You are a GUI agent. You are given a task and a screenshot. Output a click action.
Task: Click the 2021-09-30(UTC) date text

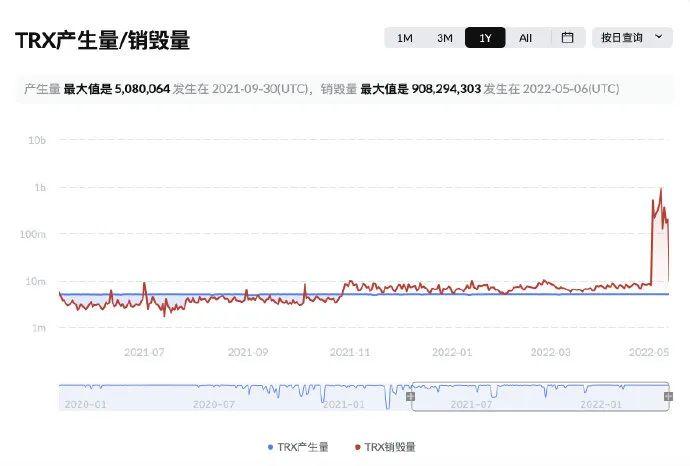pyautogui.click(x=260, y=89)
